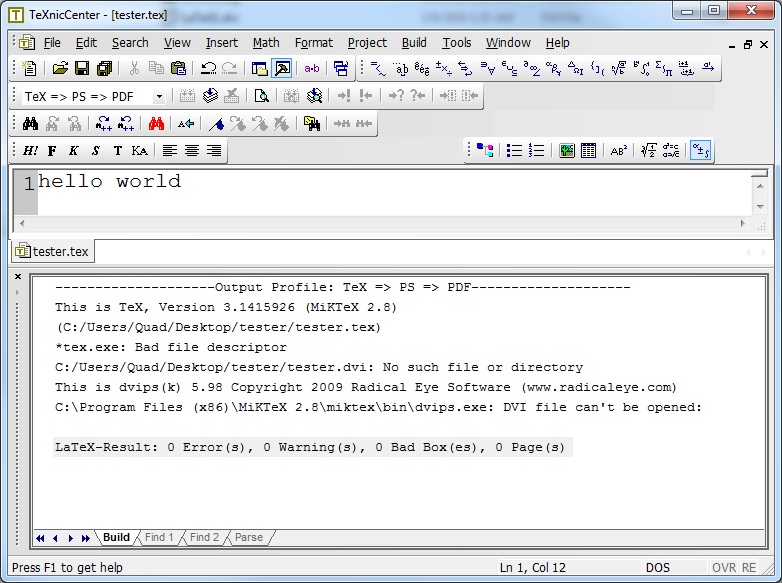Center align text
The height and width of the screenshot is (583, 782).
[x=192, y=151]
